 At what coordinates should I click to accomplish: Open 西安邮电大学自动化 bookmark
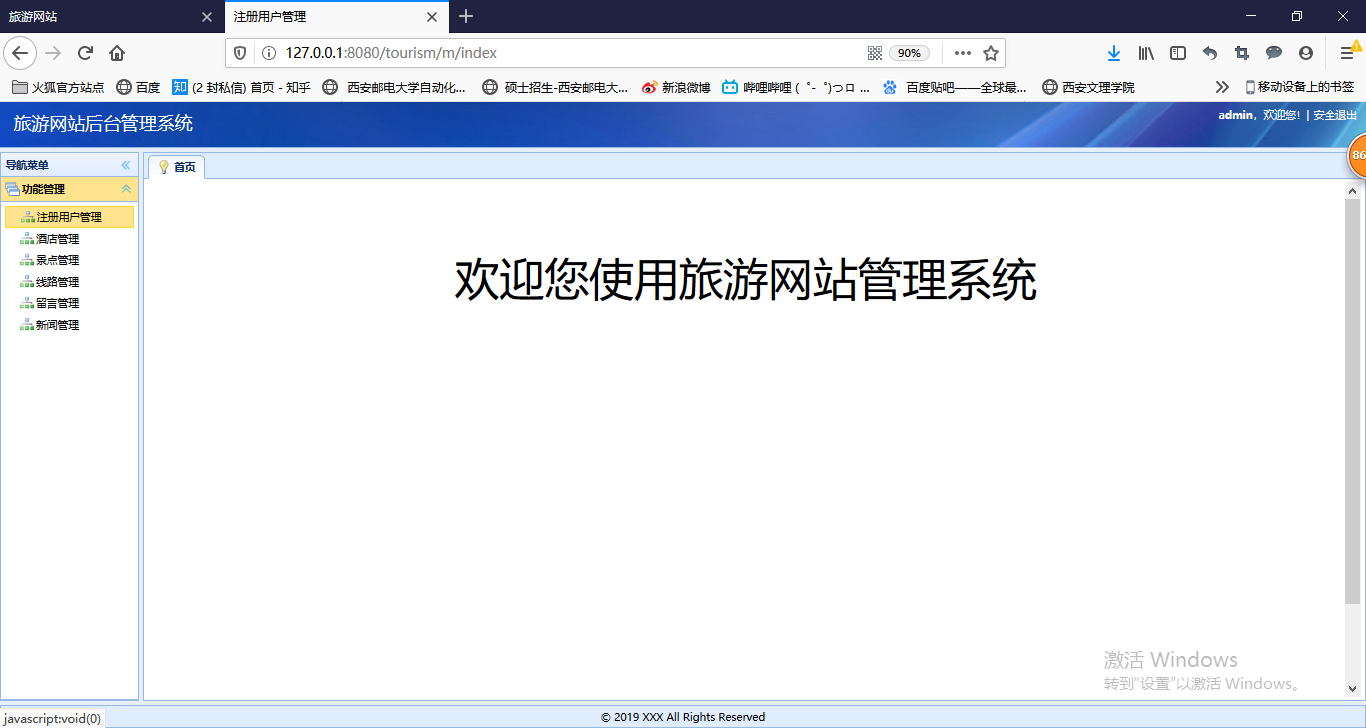(x=395, y=87)
